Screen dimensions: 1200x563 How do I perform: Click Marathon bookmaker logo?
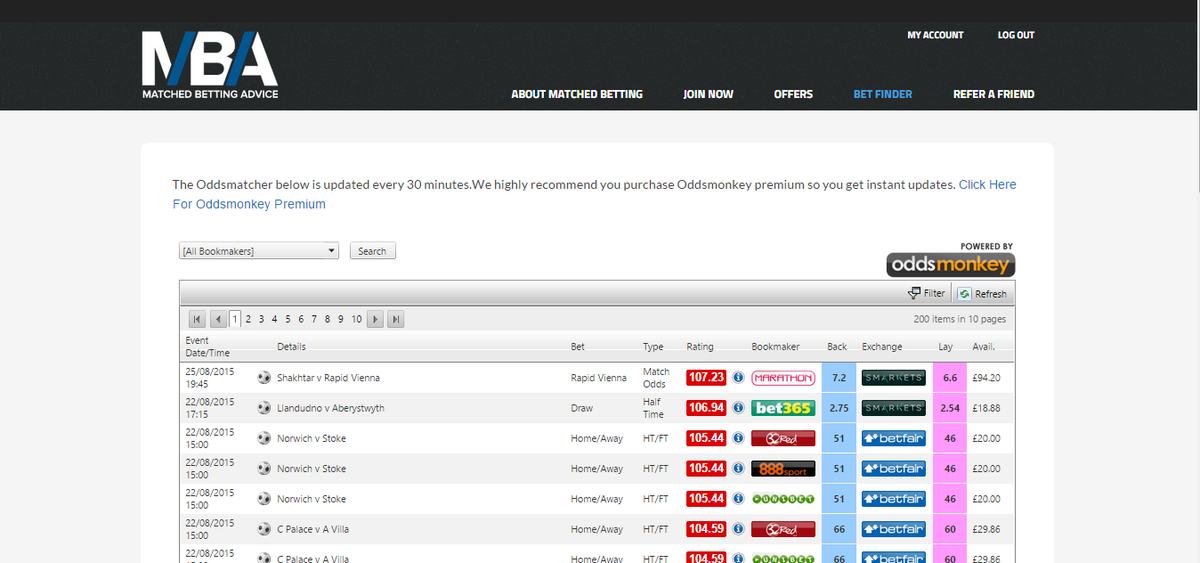pos(783,378)
